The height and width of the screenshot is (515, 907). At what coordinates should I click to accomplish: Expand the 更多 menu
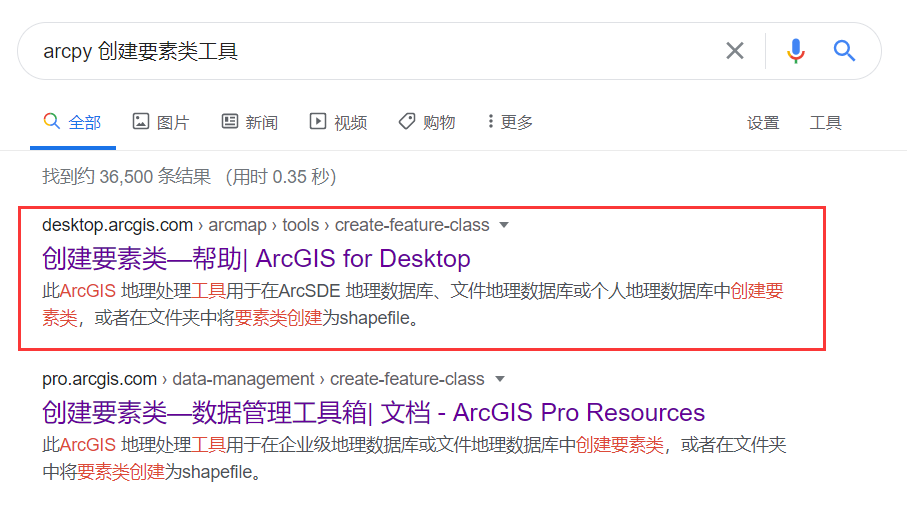click(x=510, y=122)
